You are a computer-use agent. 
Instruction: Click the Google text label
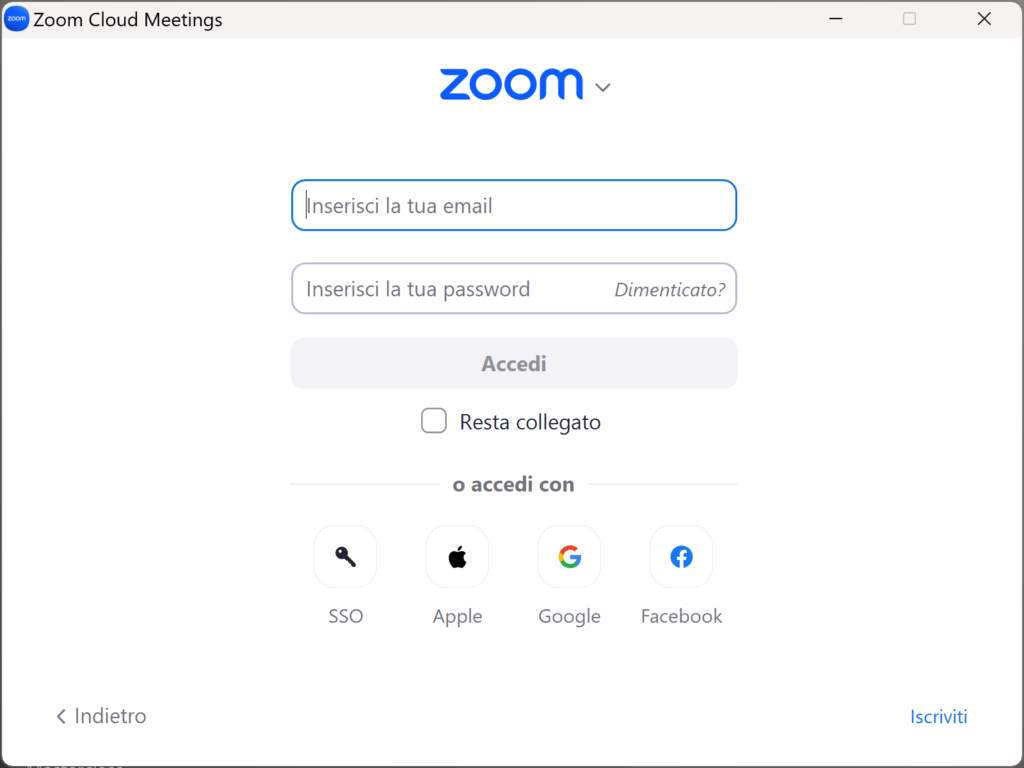[569, 616]
